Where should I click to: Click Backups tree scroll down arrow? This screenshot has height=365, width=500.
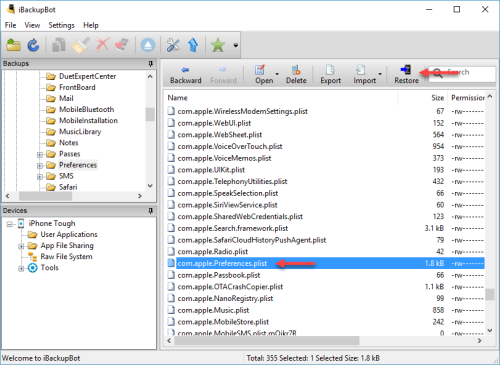pyautogui.click(x=150, y=186)
